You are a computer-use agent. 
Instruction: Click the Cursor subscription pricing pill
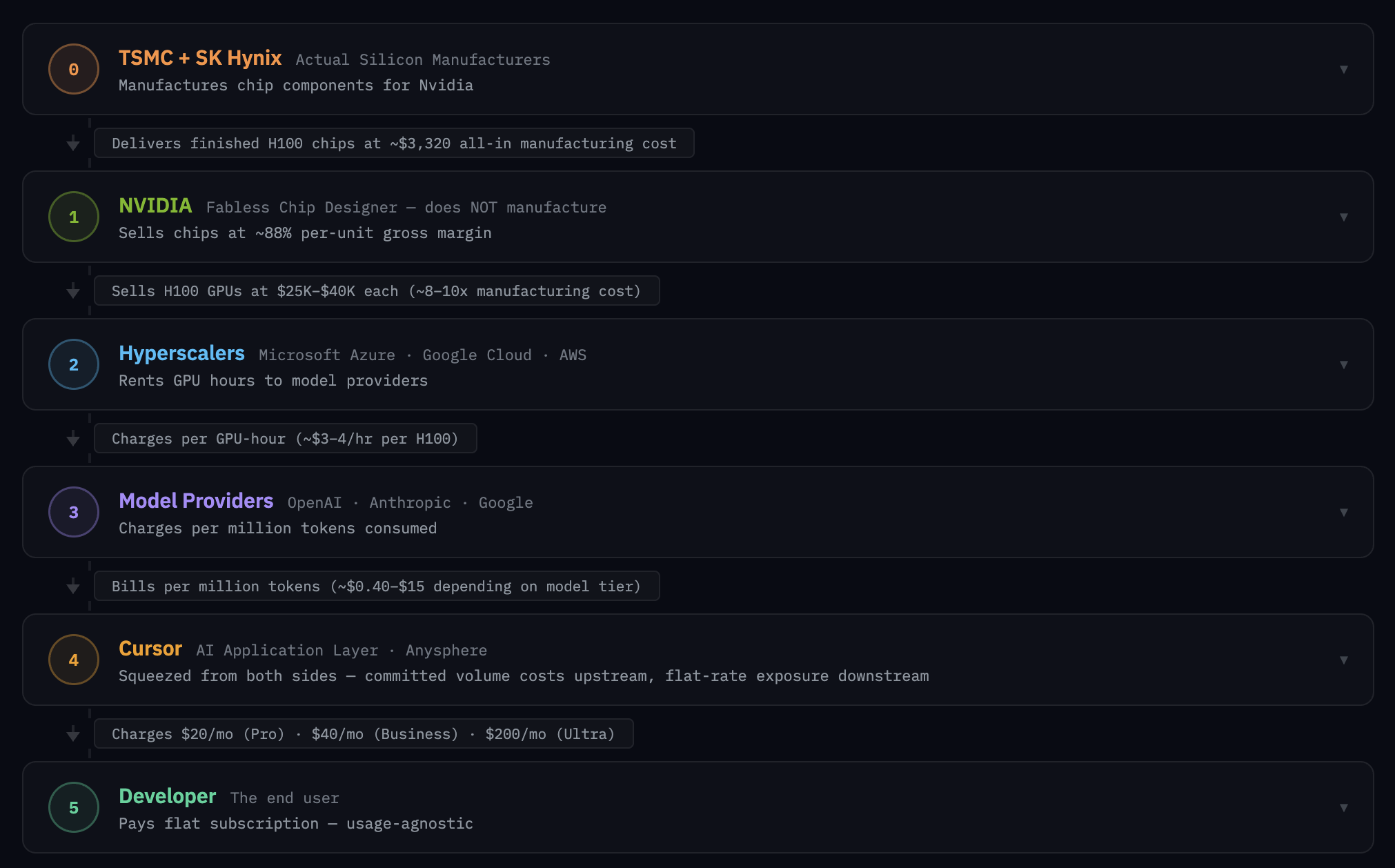click(364, 733)
